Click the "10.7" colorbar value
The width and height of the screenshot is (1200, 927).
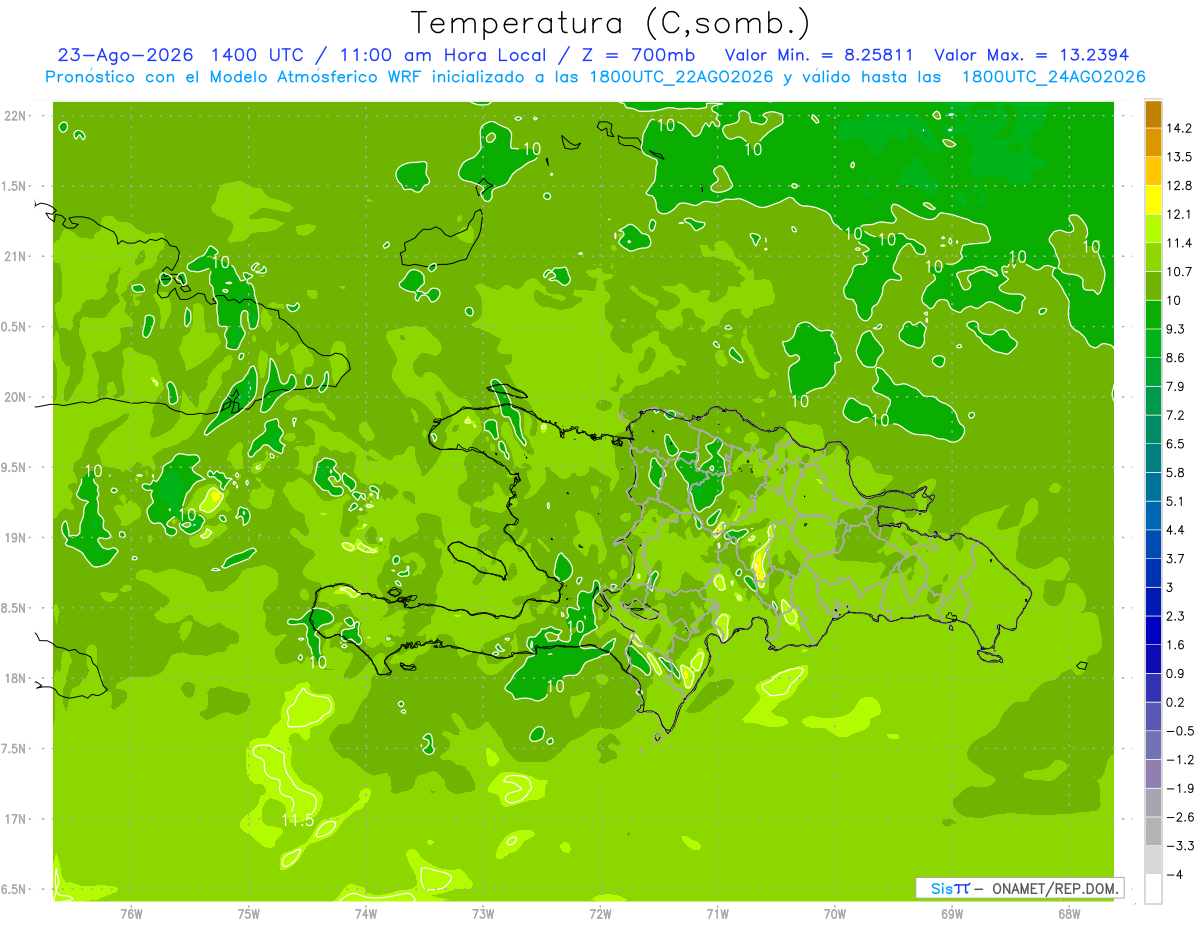coord(1179,272)
